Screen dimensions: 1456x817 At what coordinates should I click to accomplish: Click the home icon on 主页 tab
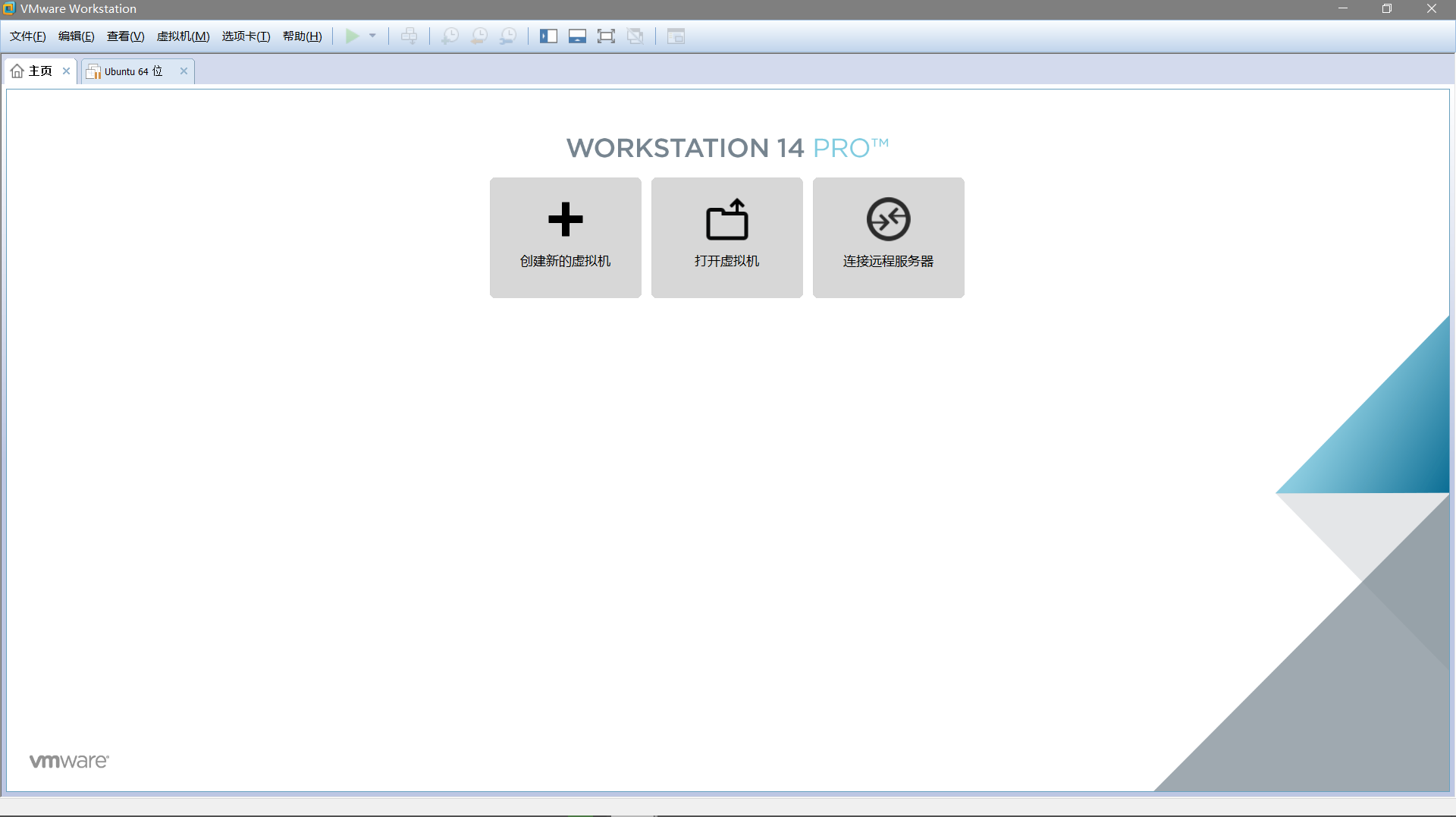(17, 71)
